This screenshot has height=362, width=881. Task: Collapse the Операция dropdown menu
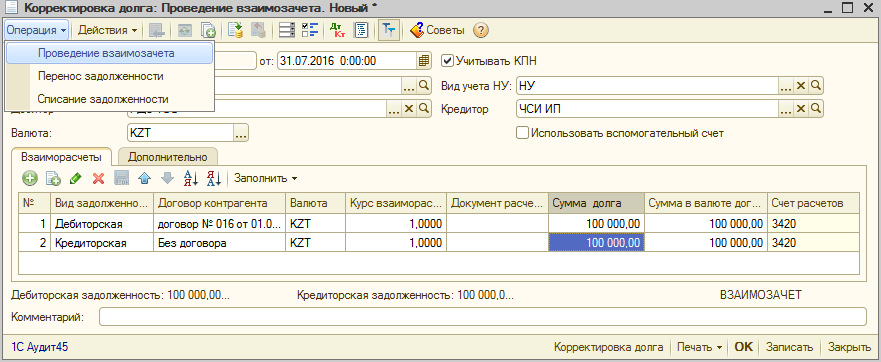pyautogui.click(x=37, y=30)
